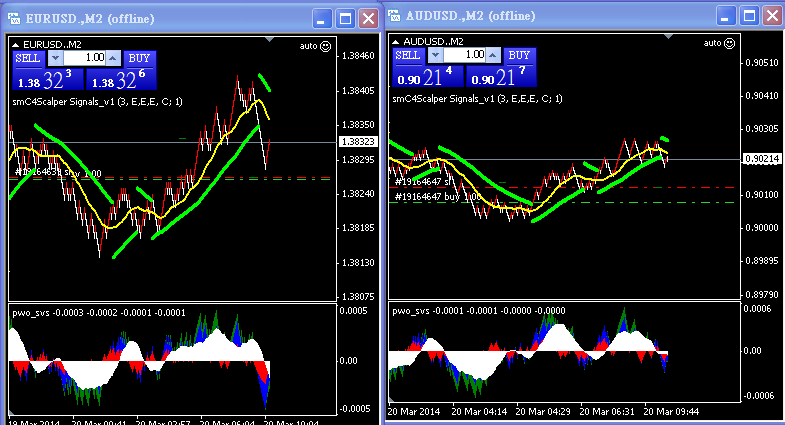Screen dimensions: 785x425
Task: Select smC4Scalper Signals_v1 label in EURUSD chart
Action: (98, 102)
